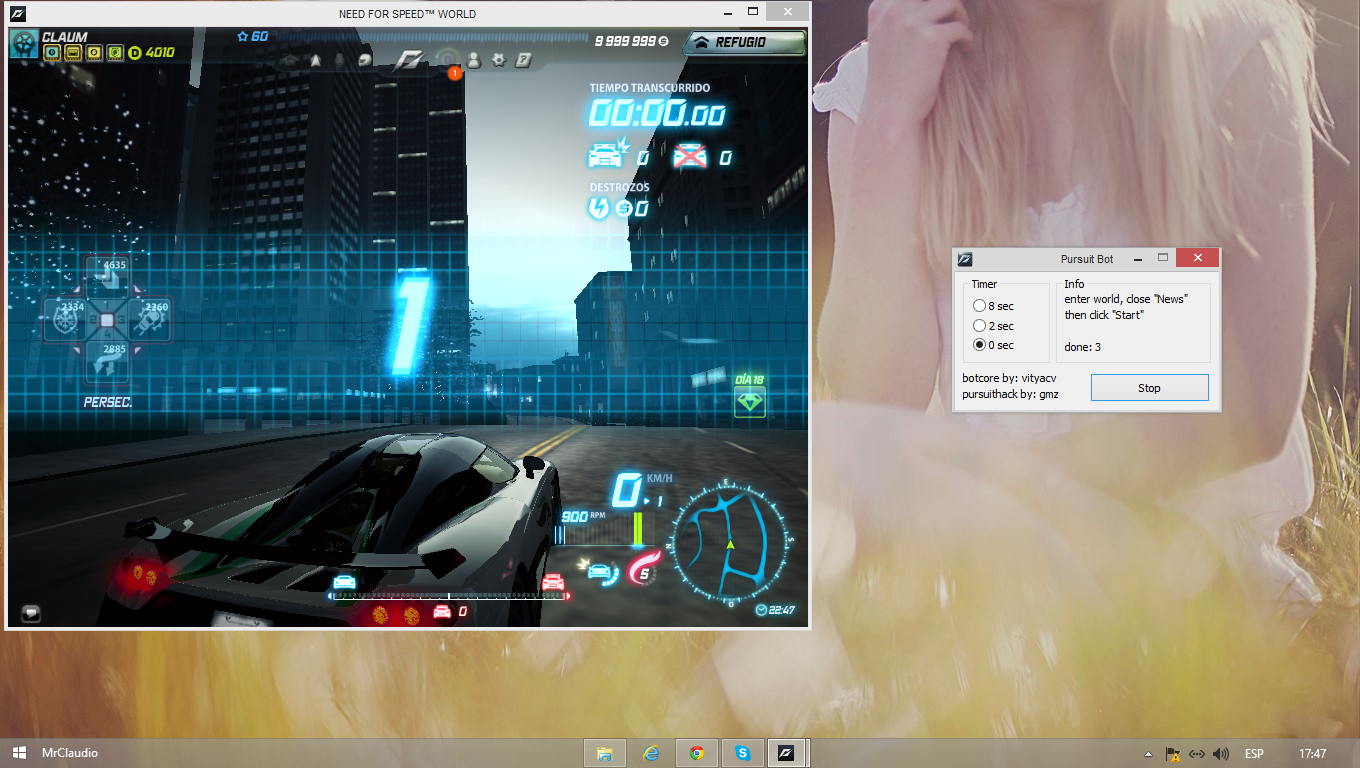Click the Need for Speed logo in game menu
This screenshot has height=768, width=1360.
410,60
